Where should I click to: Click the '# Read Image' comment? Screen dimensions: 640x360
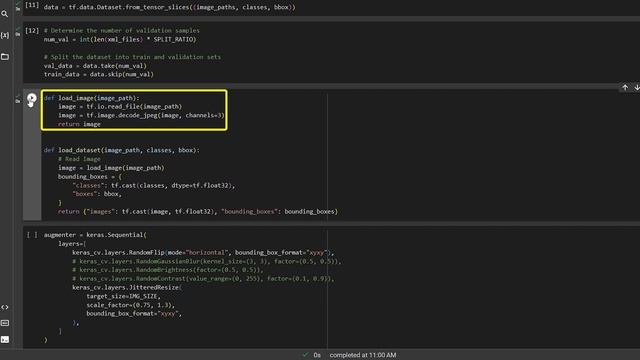(x=79, y=159)
